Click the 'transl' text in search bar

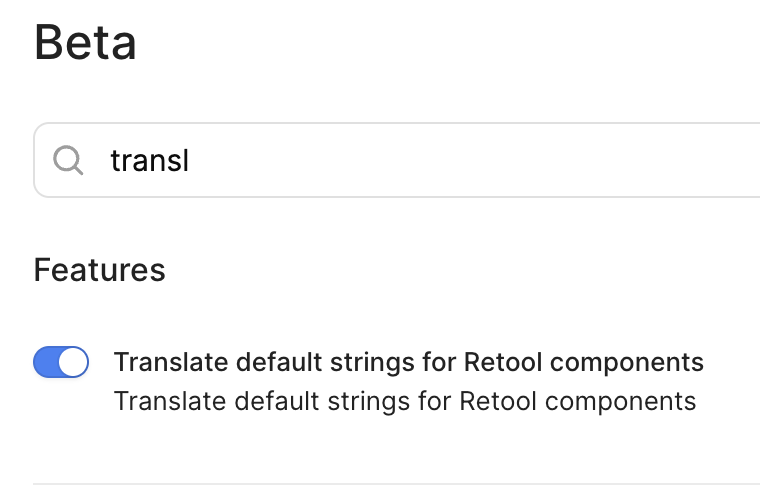pos(149,160)
